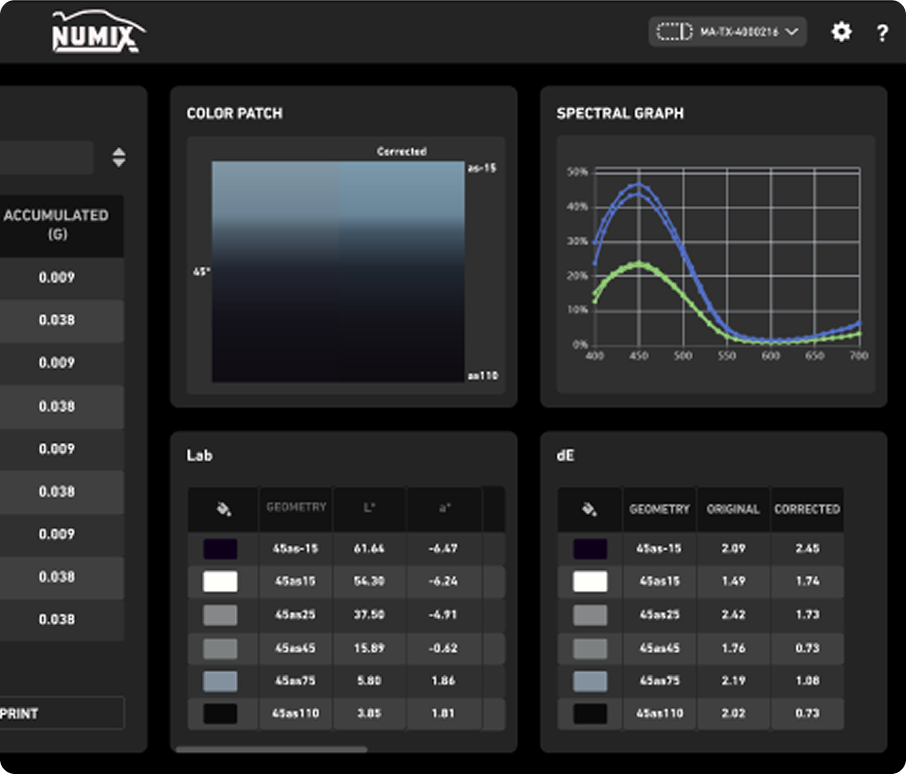Viewport: 906px width, 774px height.
Task: Click the 61.64 L* value
Action: [369, 549]
